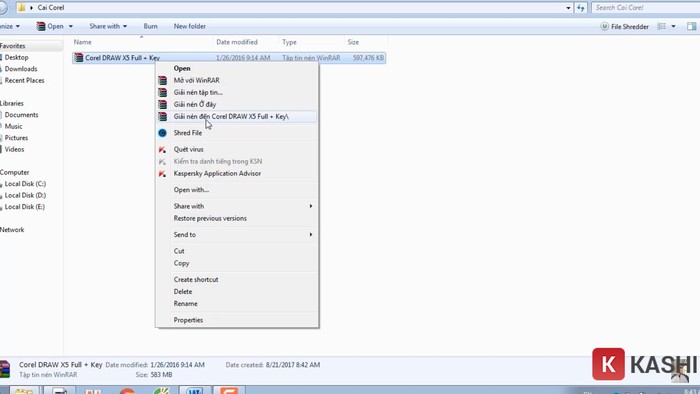Screen dimensions: 700x394
Task: Click the File Shredder toolbar button
Action: pyautogui.click(x=625, y=27)
